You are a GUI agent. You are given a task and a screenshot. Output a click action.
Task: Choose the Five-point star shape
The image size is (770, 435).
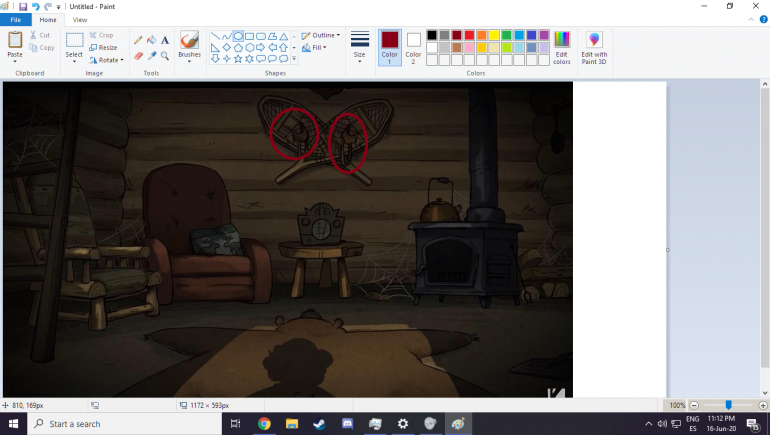click(x=238, y=59)
